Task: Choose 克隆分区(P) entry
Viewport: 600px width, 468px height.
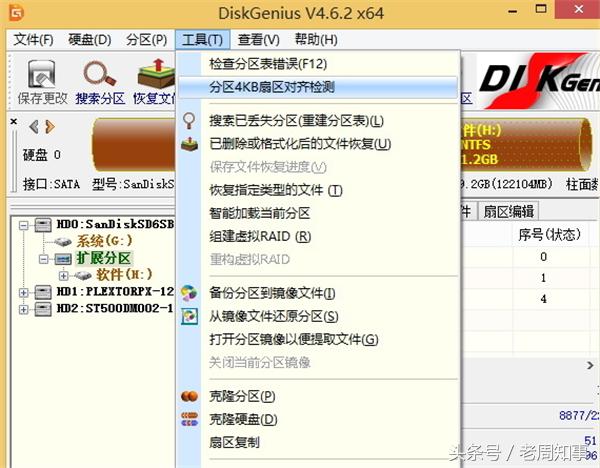Action: [318, 396]
